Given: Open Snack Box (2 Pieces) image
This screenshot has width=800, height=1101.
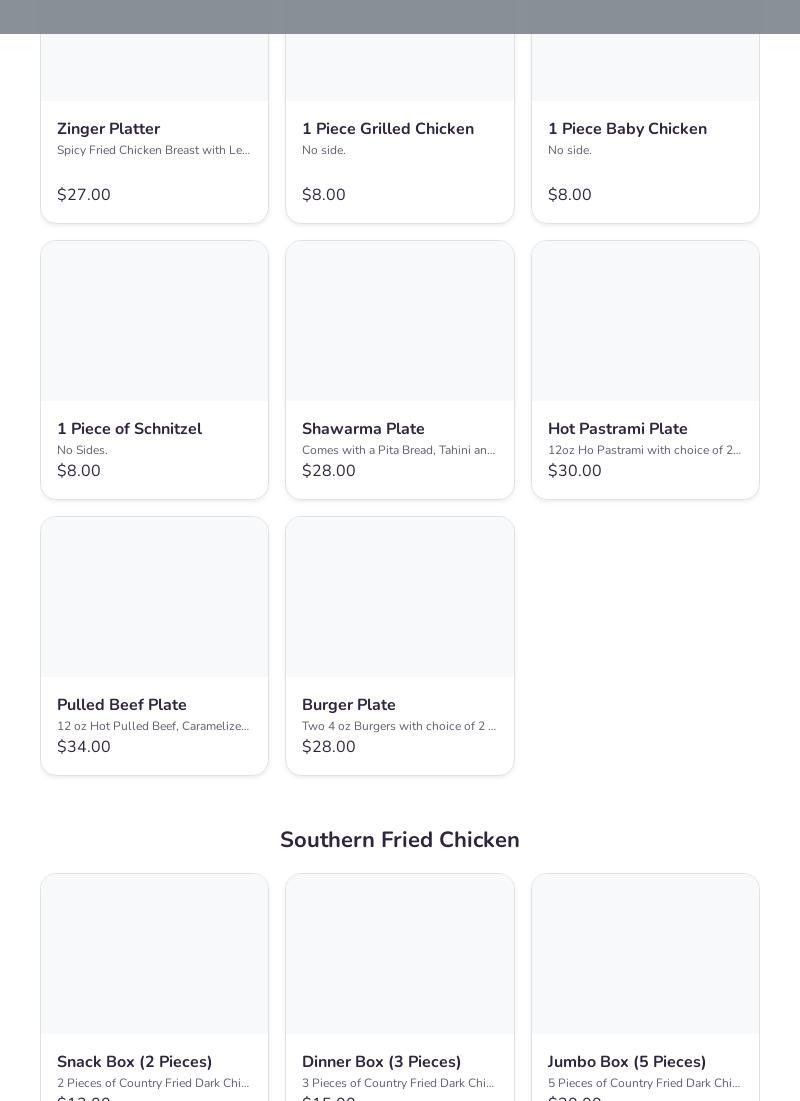Looking at the screenshot, I should [154, 954].
